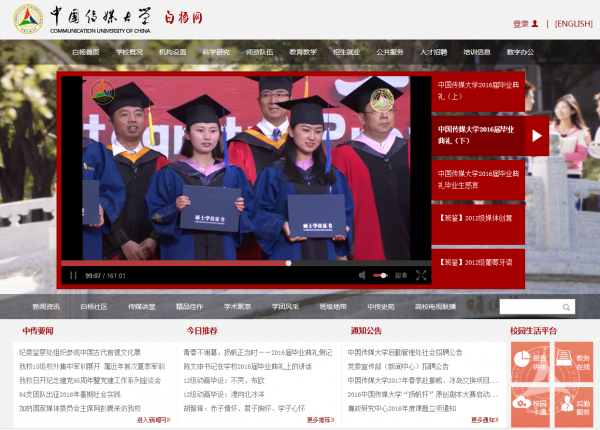Viewport: 600px width, 430px height.
Task: Pause the graduation video
Action: click(x=72, y=275)
